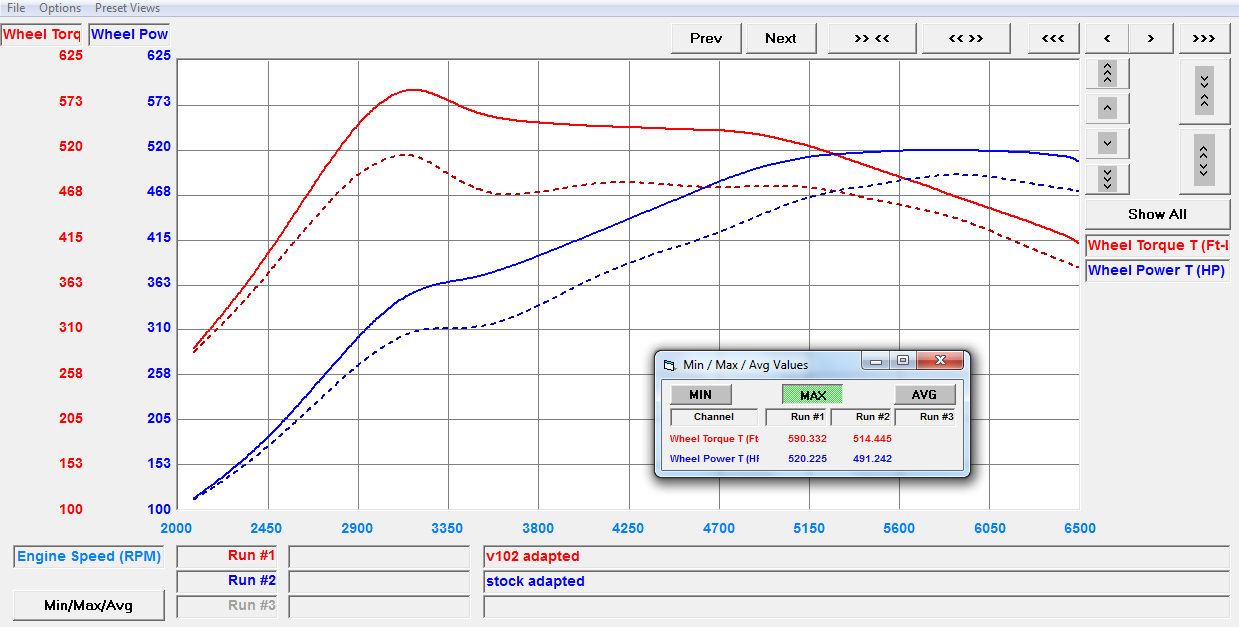Click the horizontal zoom-out '<< >>' button
The width and height of the screenshot is (1239, 627).
(965, 38)
